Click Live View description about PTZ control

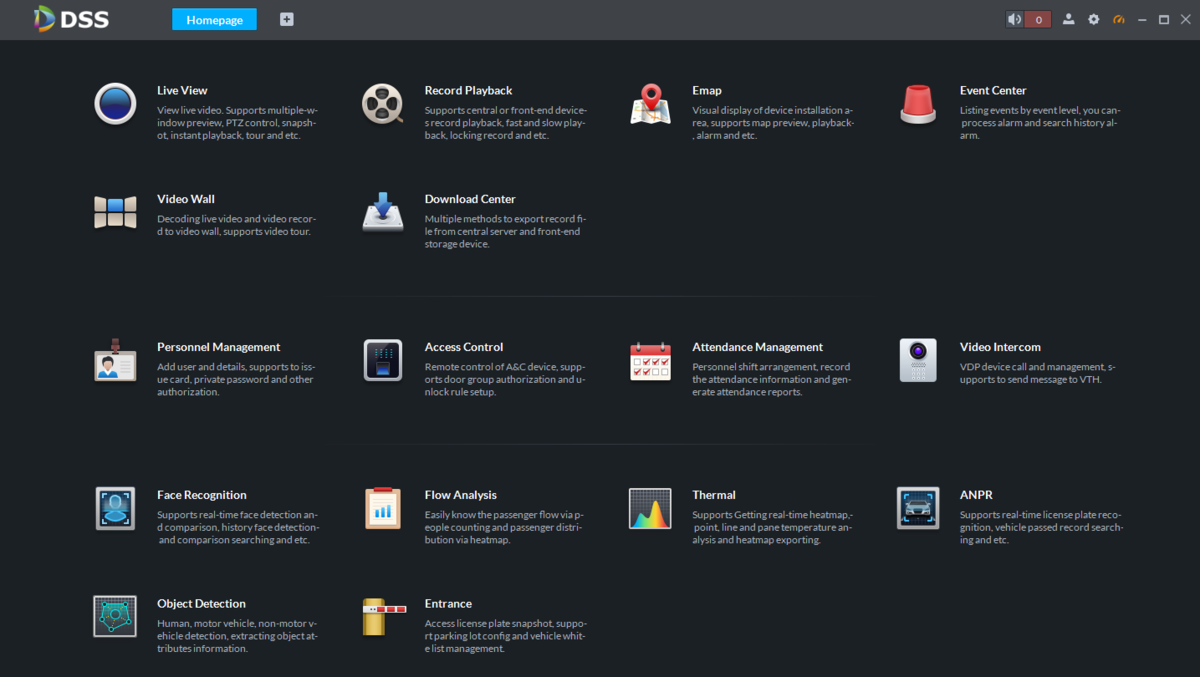tap(237, 123)
